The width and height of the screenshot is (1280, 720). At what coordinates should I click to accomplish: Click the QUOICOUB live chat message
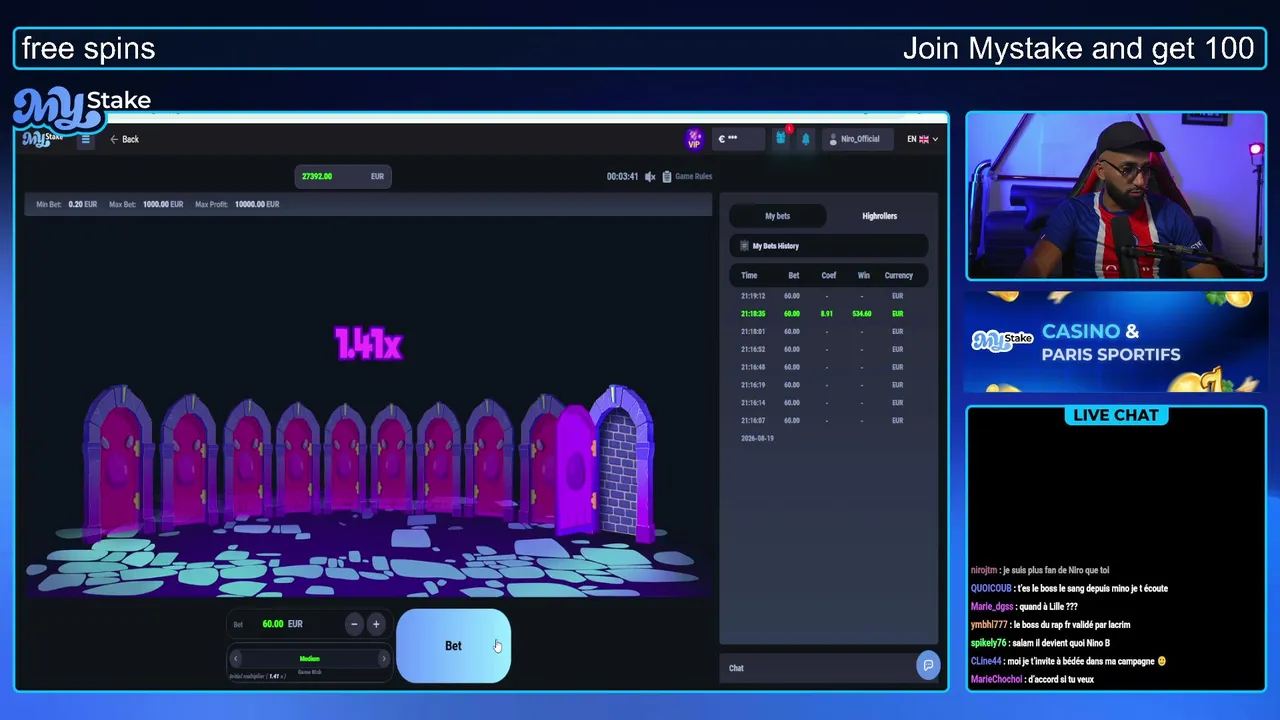(x=1069, y=588)
